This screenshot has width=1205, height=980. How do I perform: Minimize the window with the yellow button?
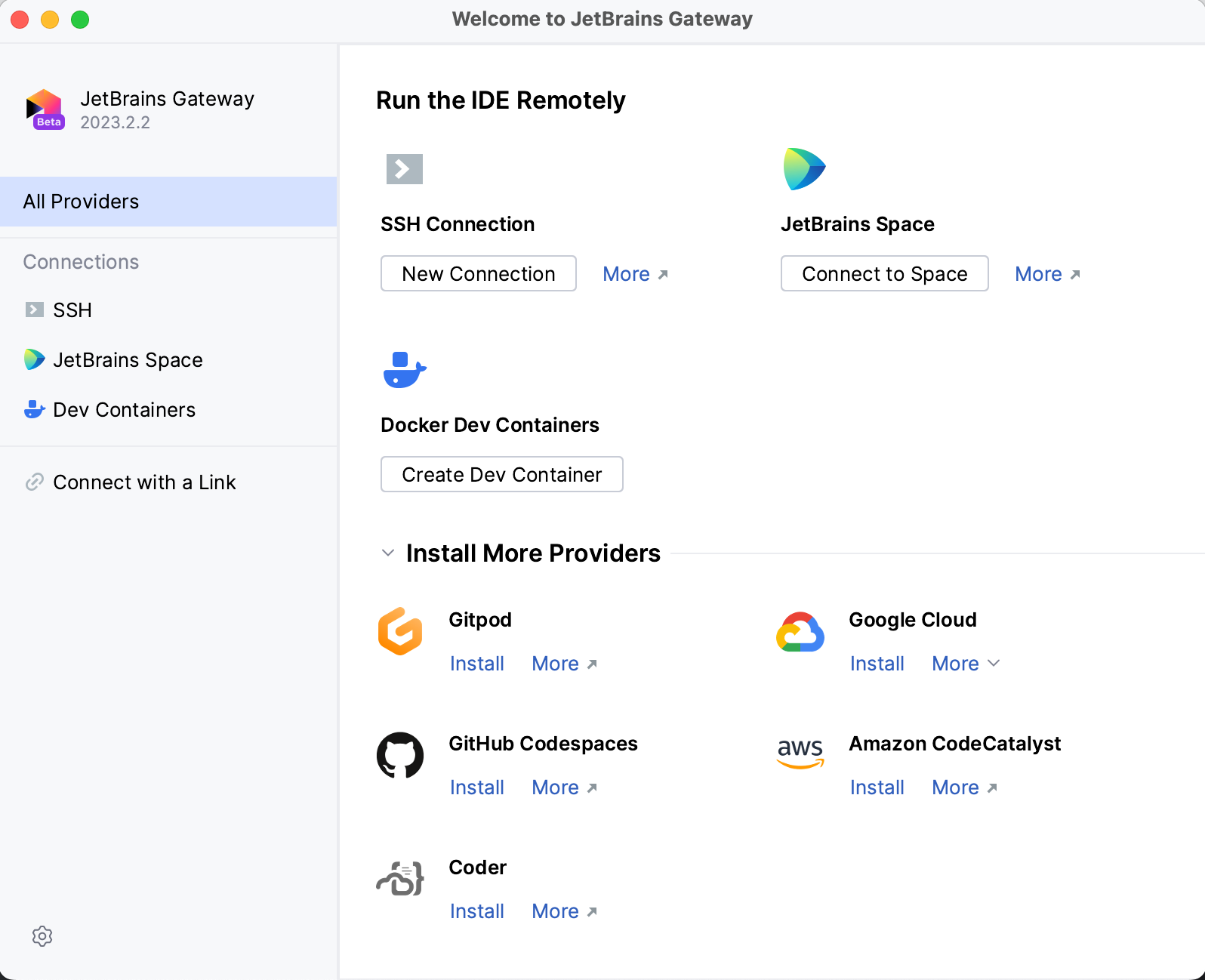coord(50,20)
